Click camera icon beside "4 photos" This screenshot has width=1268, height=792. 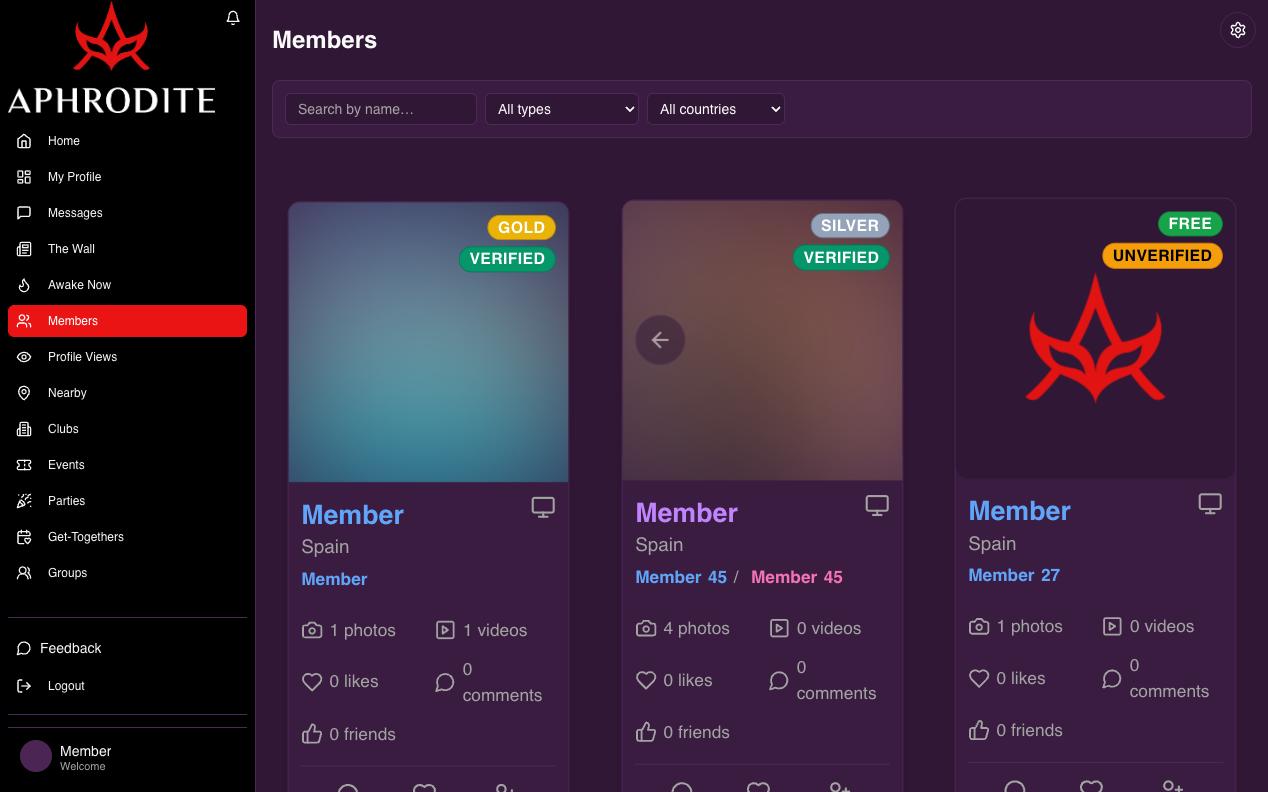[x=646, y=628]
